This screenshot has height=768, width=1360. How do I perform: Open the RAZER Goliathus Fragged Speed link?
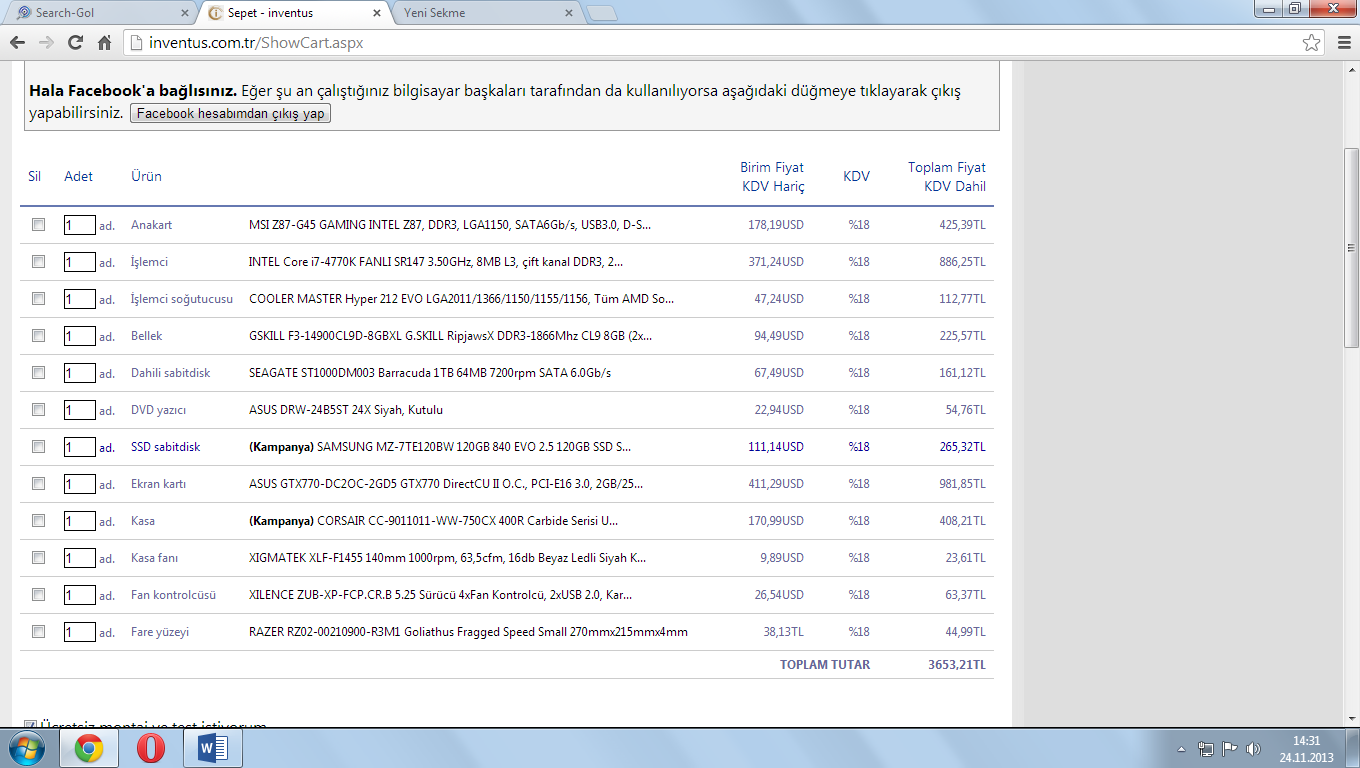point(468,632)
